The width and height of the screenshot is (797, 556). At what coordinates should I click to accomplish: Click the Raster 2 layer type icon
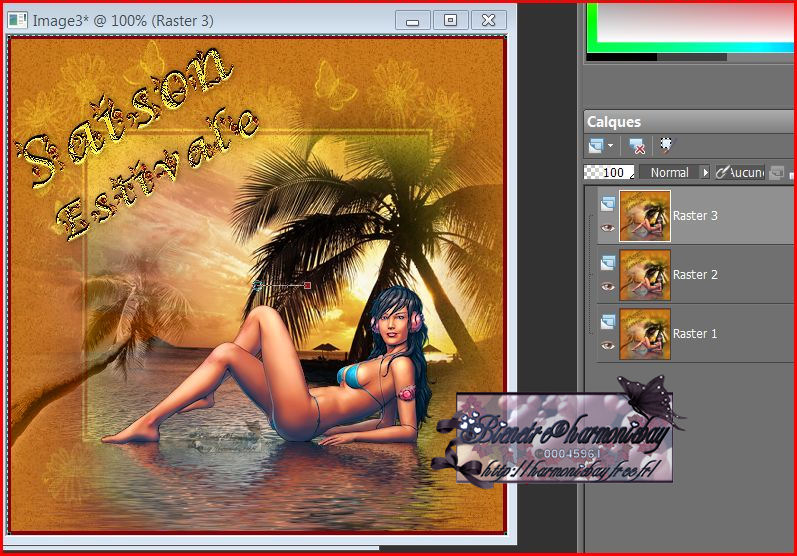click(x=608, y=263)
